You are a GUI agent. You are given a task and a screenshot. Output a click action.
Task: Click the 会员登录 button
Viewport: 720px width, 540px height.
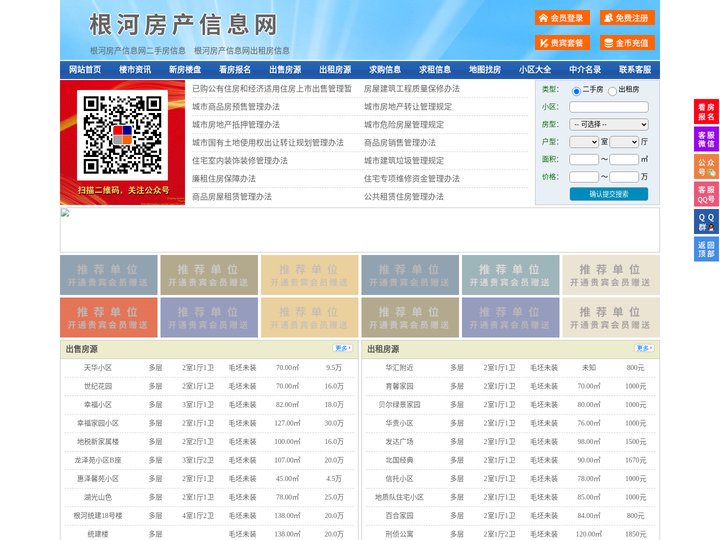point(562,18)
